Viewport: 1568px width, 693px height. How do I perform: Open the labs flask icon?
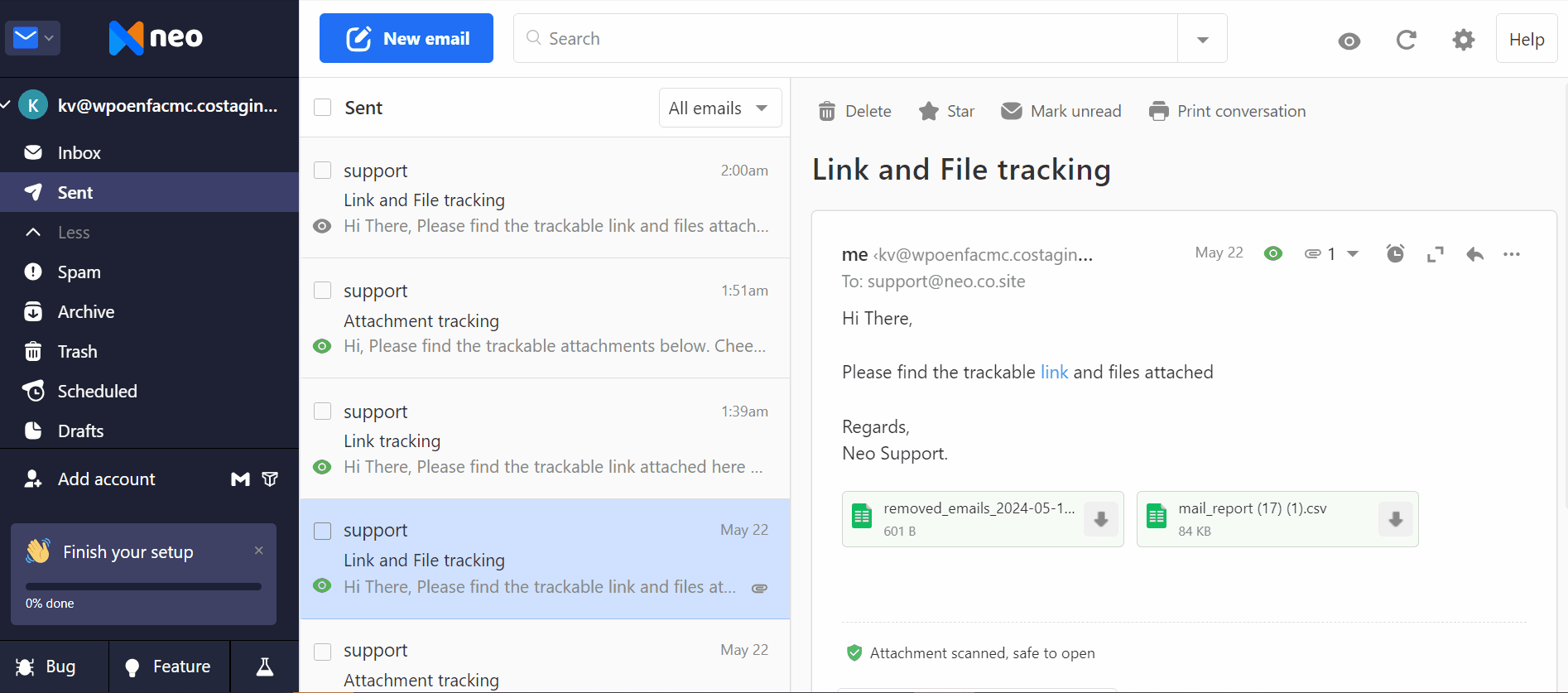pyautogui.click(x=265, y=667)
